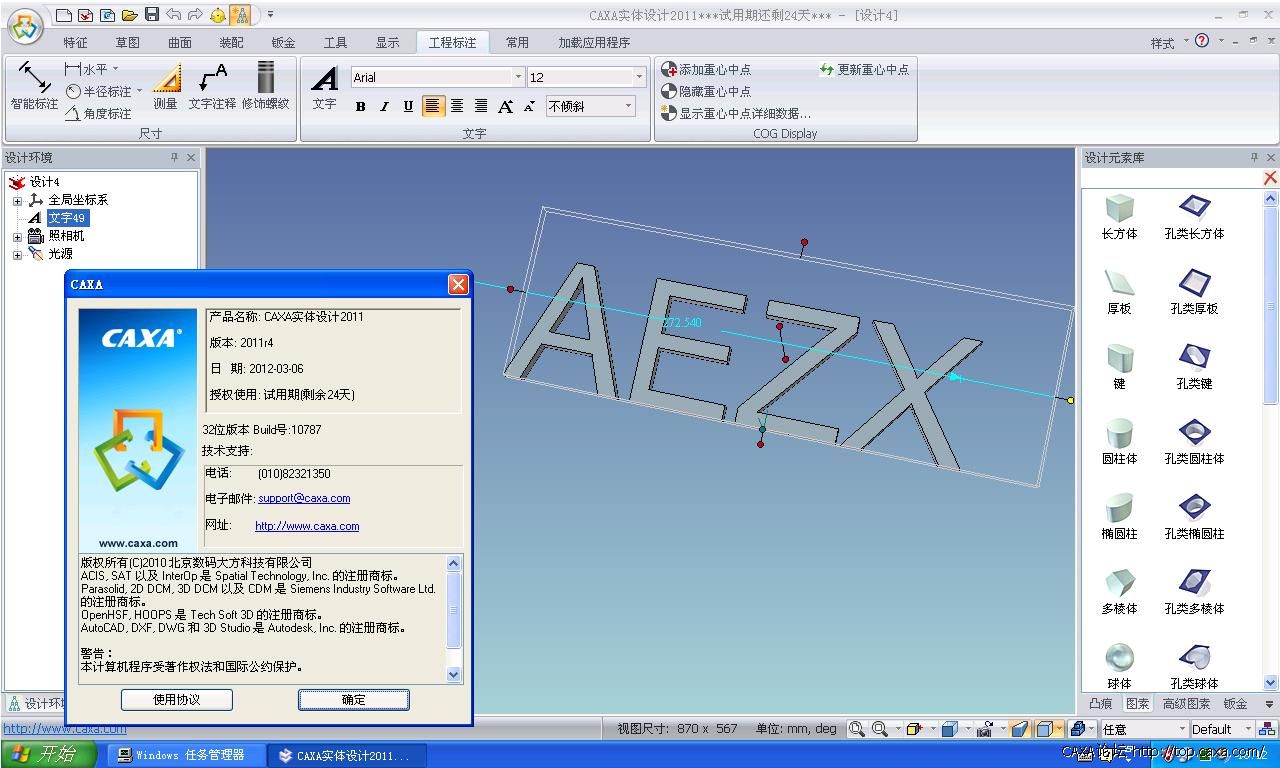The height and width of the screenshot is (768, 1280).
Task: Choose the angle dimension (角度标注) tool
Action: (99, 113)
